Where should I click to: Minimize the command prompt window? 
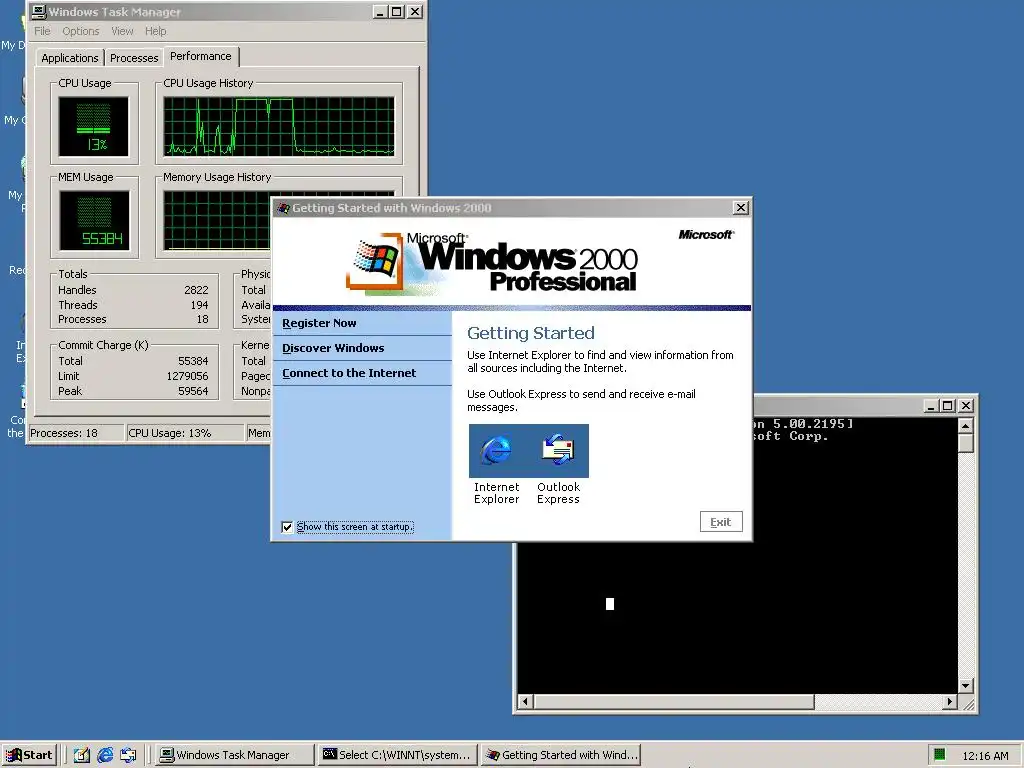click(x=932, y=406)
